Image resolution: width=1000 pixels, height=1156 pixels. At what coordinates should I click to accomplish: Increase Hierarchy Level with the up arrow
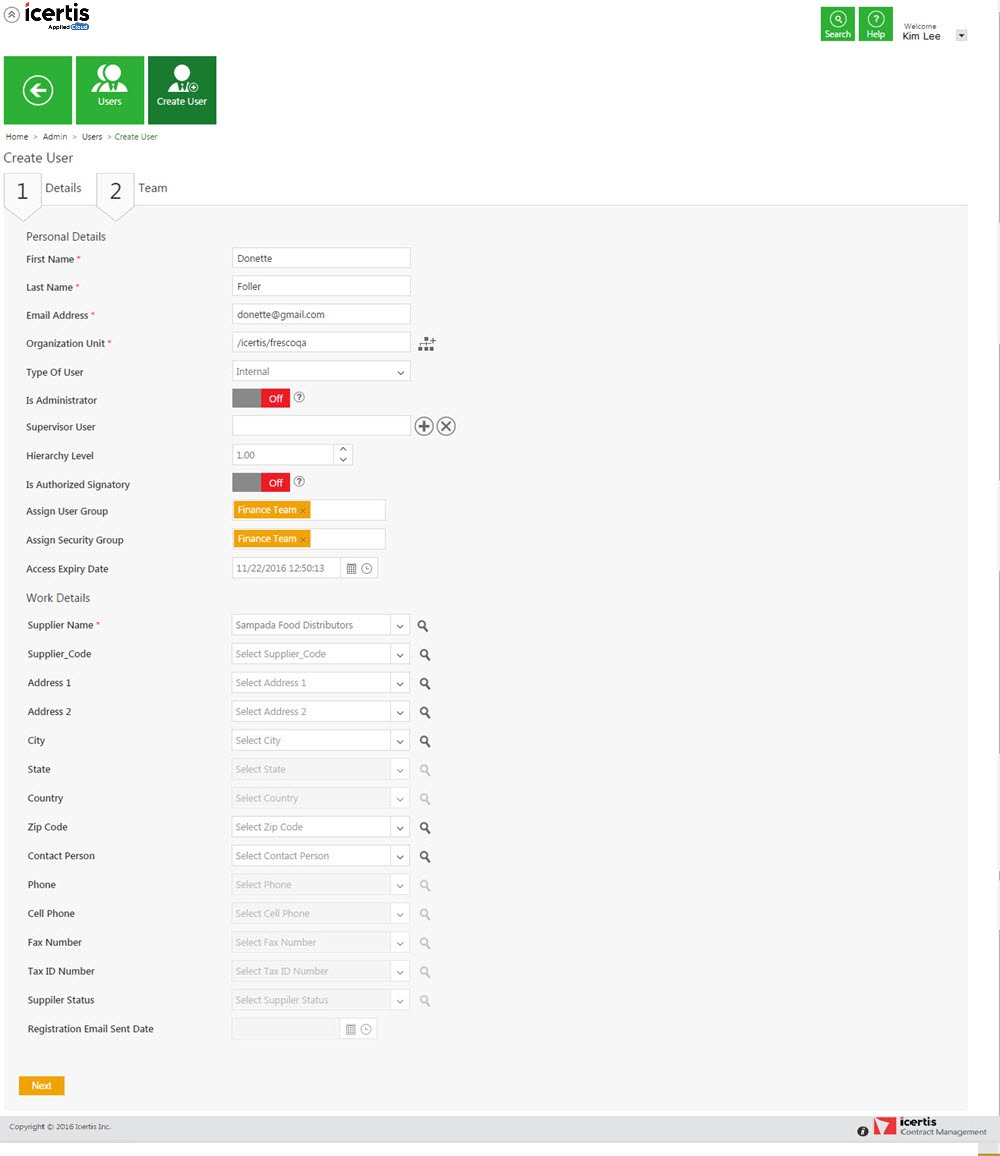tap(343, 450)
